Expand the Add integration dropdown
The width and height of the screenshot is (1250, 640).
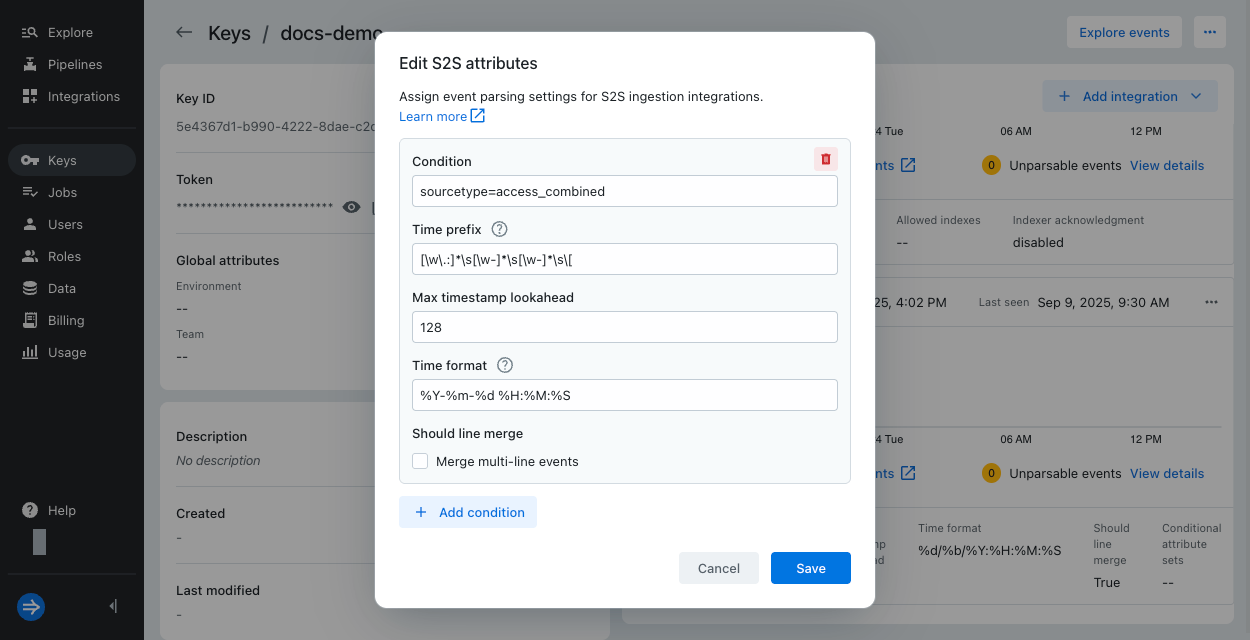pos(1196,96)
